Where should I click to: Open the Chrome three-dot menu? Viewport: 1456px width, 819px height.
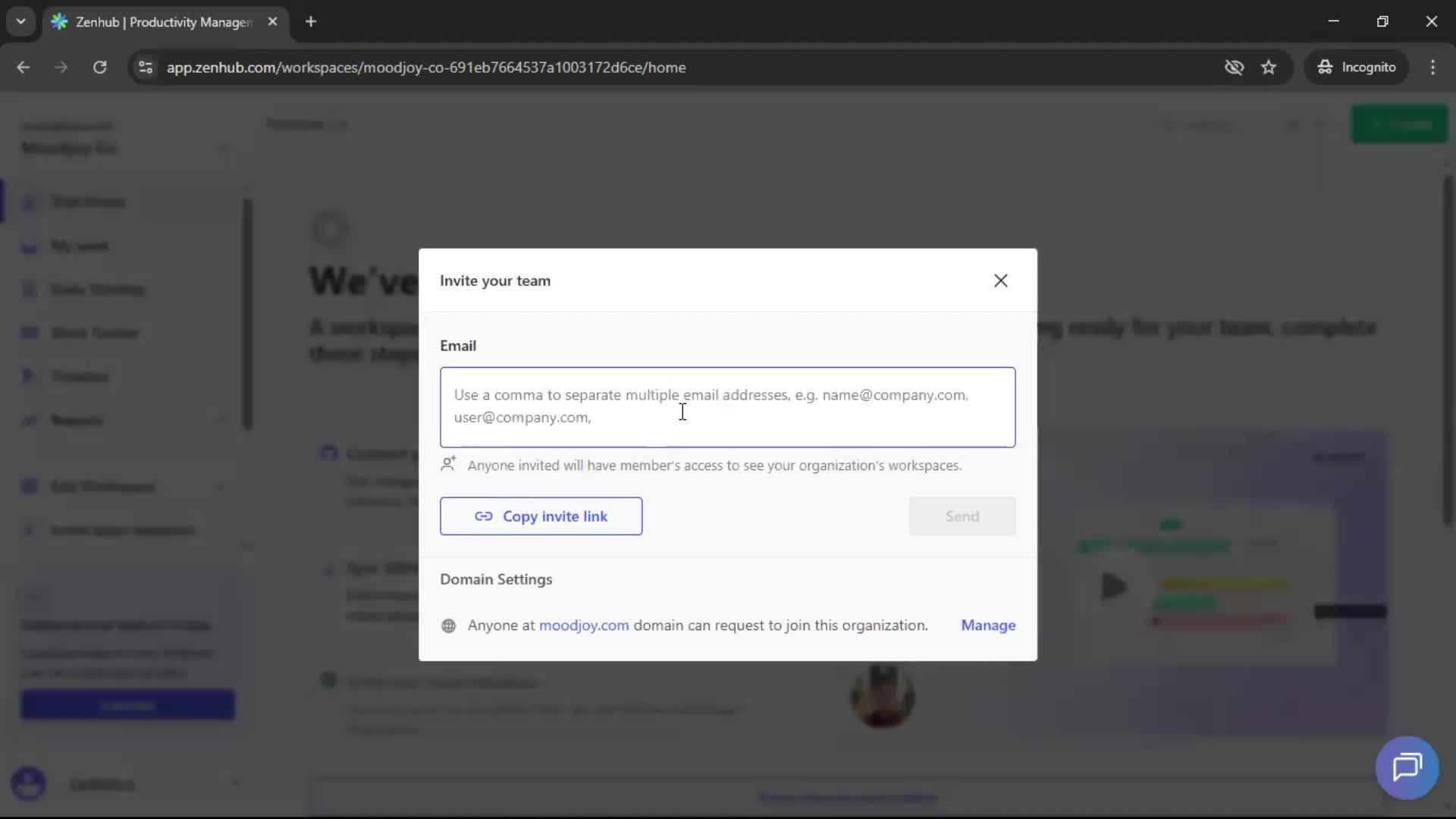click(x=1433, y=67)
